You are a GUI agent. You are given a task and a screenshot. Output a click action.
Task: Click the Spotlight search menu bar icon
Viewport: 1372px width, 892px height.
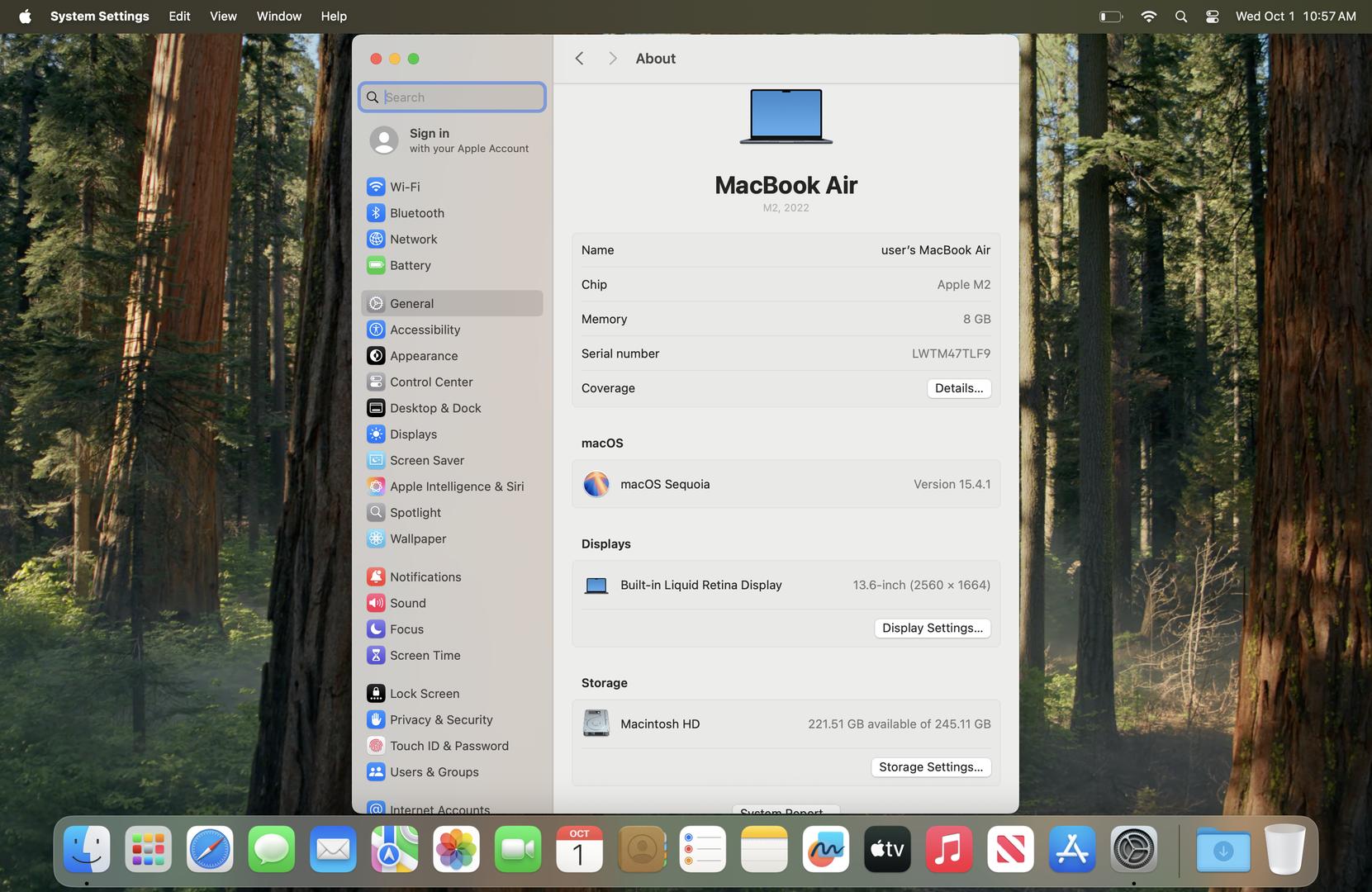pyautogui.click(x=1180, y=17)
